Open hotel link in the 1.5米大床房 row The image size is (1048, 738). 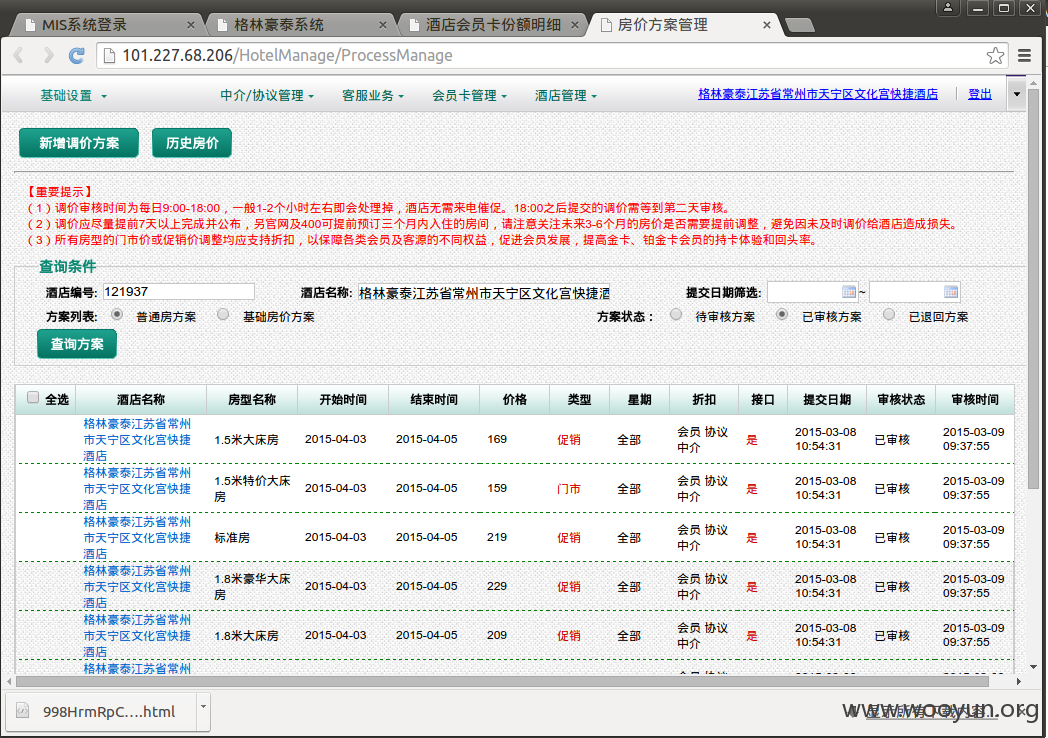click(137, 440)
